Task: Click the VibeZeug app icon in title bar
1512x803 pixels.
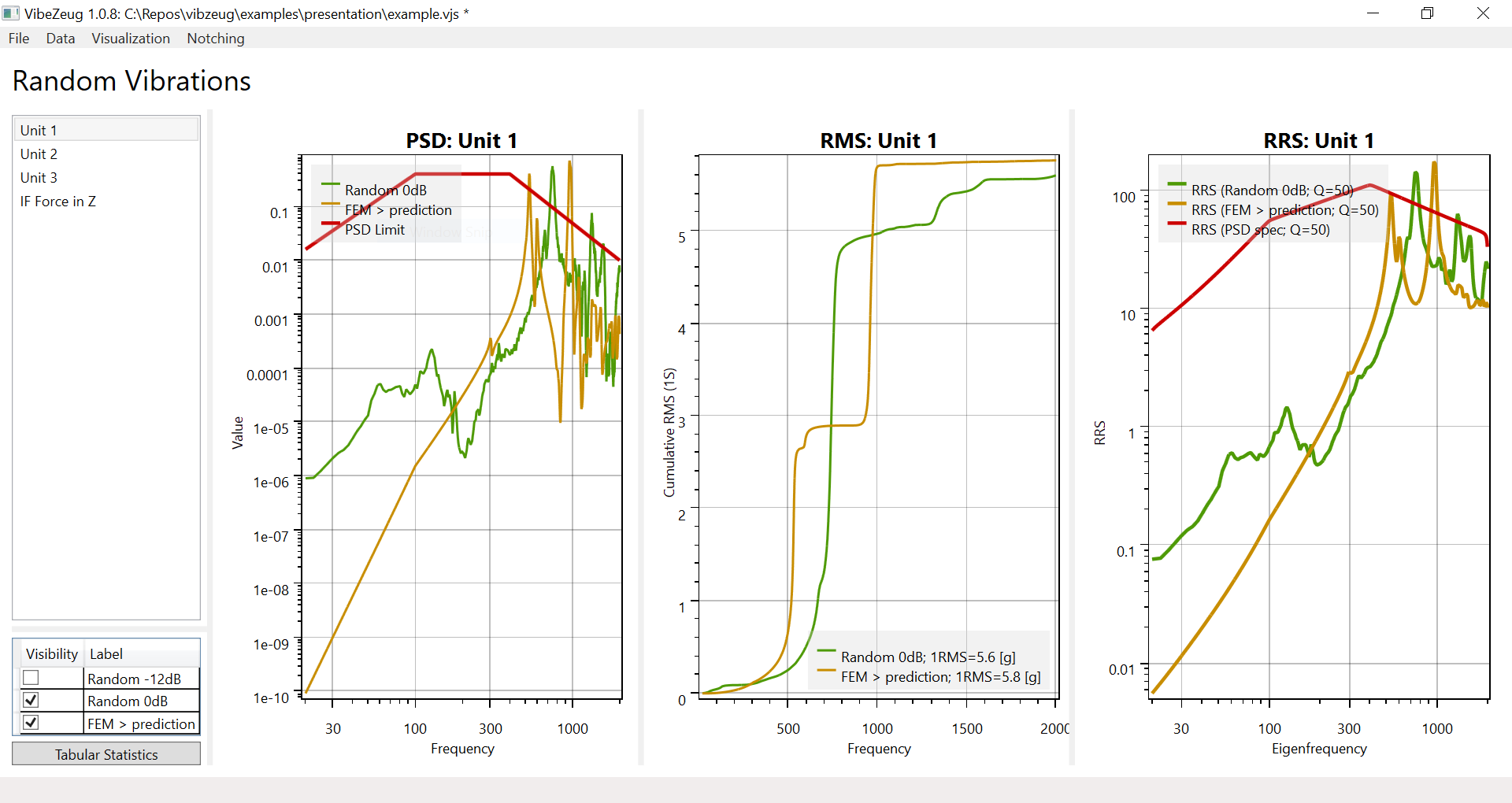Action: tap(11, 13)
